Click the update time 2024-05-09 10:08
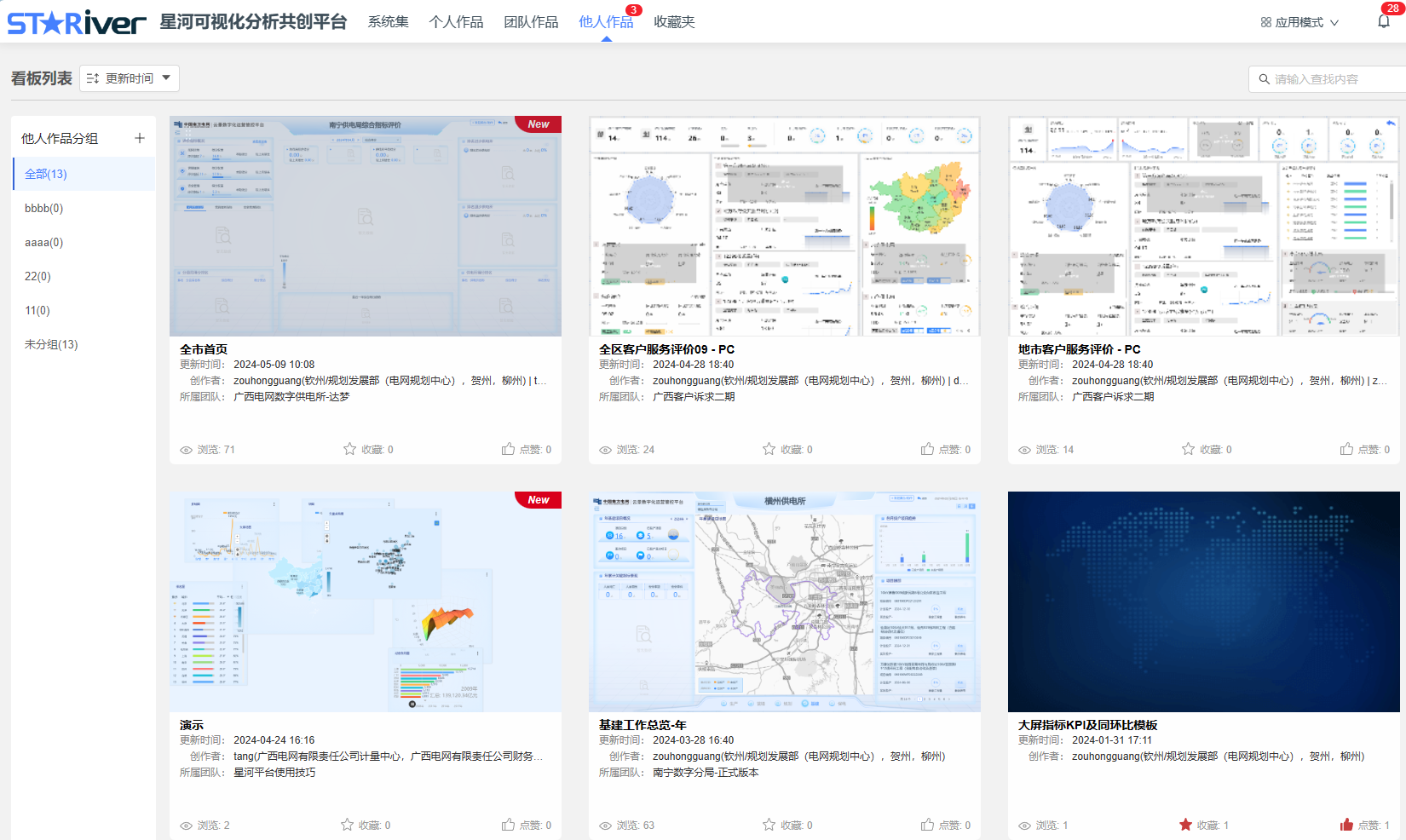The width and height of the screenshot is (1406, 840). (274, 365)
